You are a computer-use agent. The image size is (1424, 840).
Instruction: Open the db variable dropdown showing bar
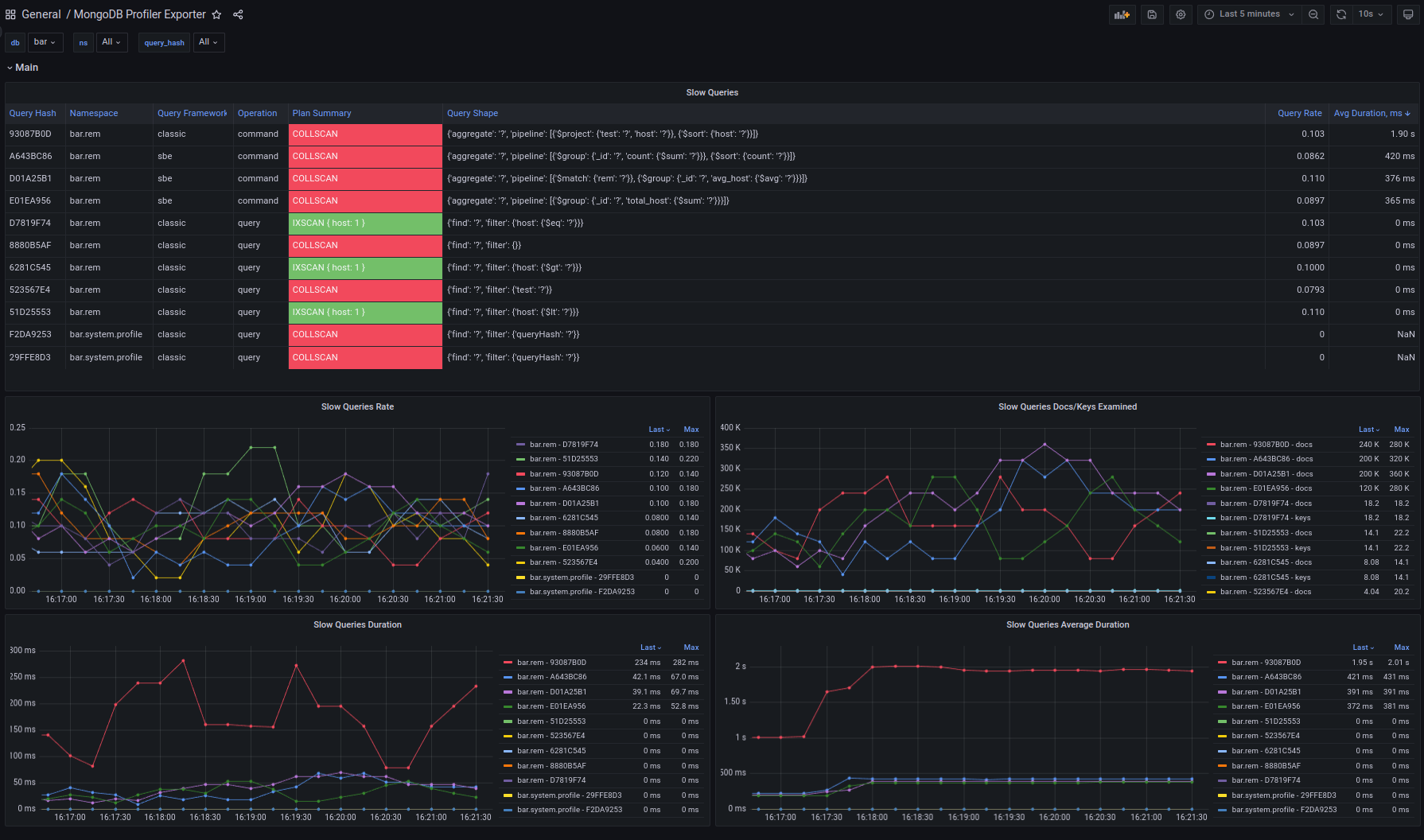(45, 42)
